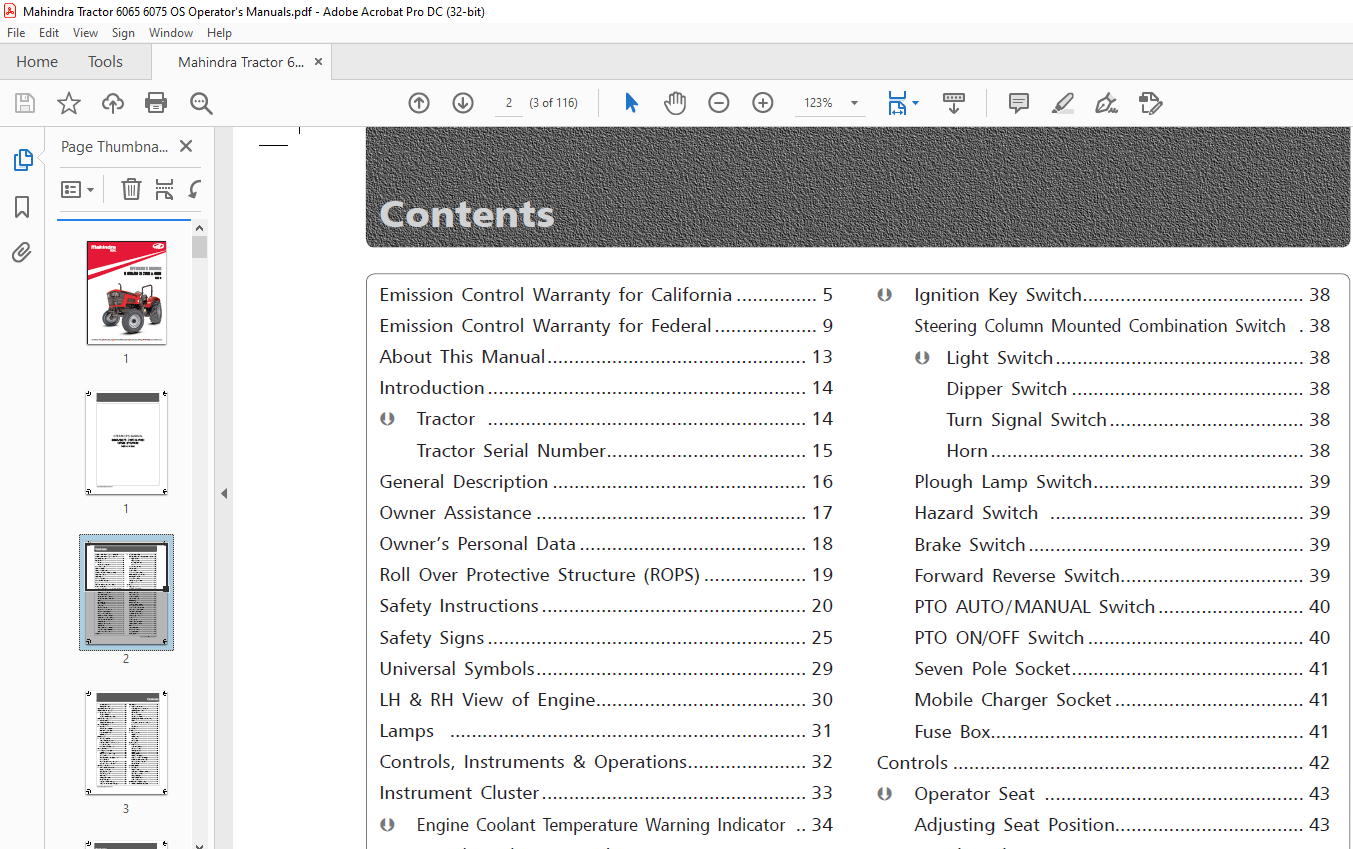1353x849 pixels.
Task: Click the thumbnails panel scrollbar thumb
Action: [200, 247]
